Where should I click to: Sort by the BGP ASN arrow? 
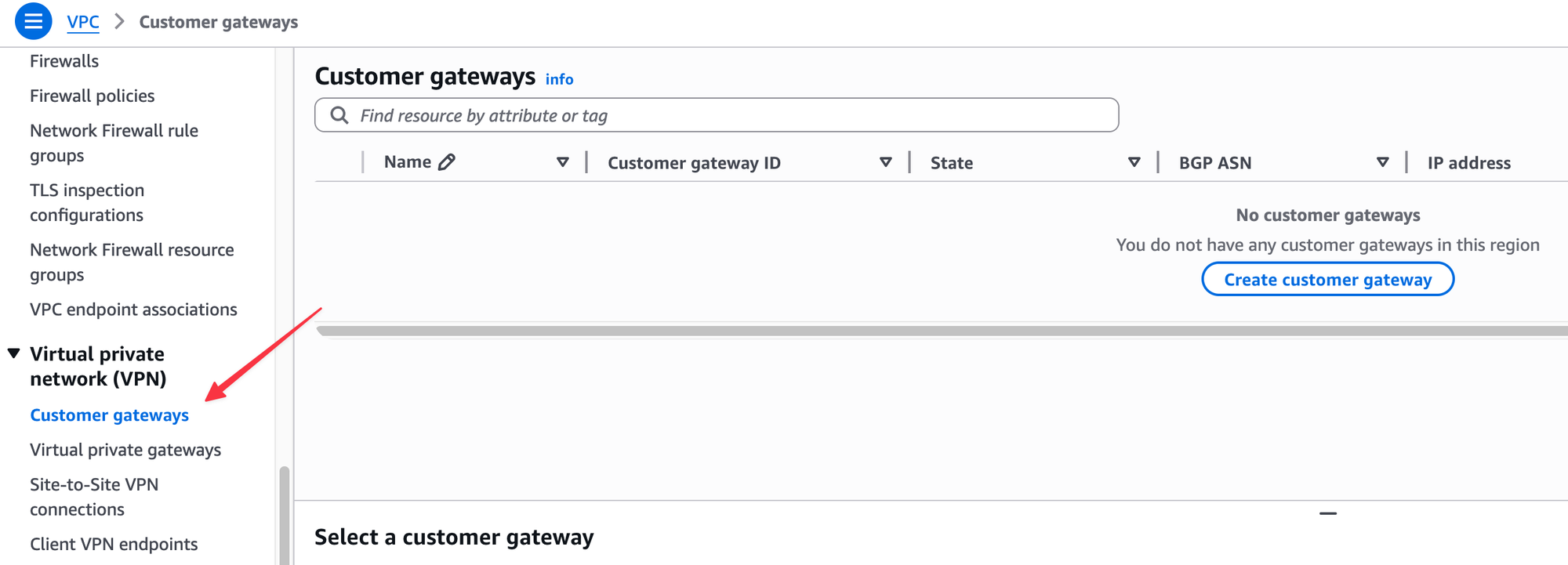[1383, 162]
